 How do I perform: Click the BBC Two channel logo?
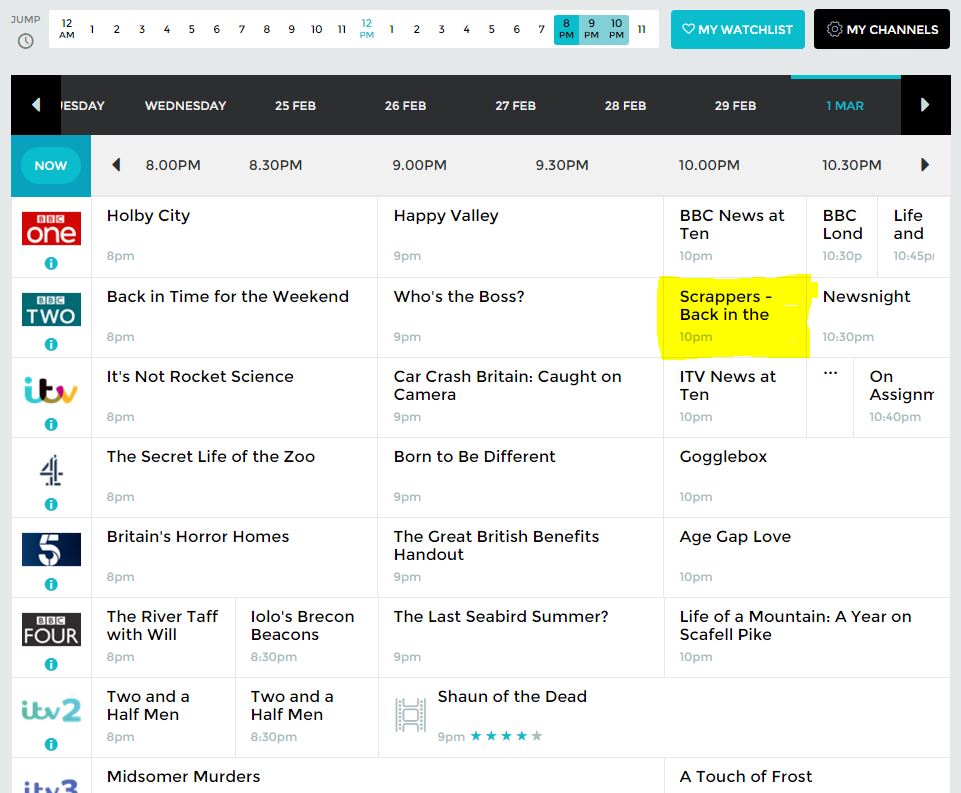(x=51, y=309)
